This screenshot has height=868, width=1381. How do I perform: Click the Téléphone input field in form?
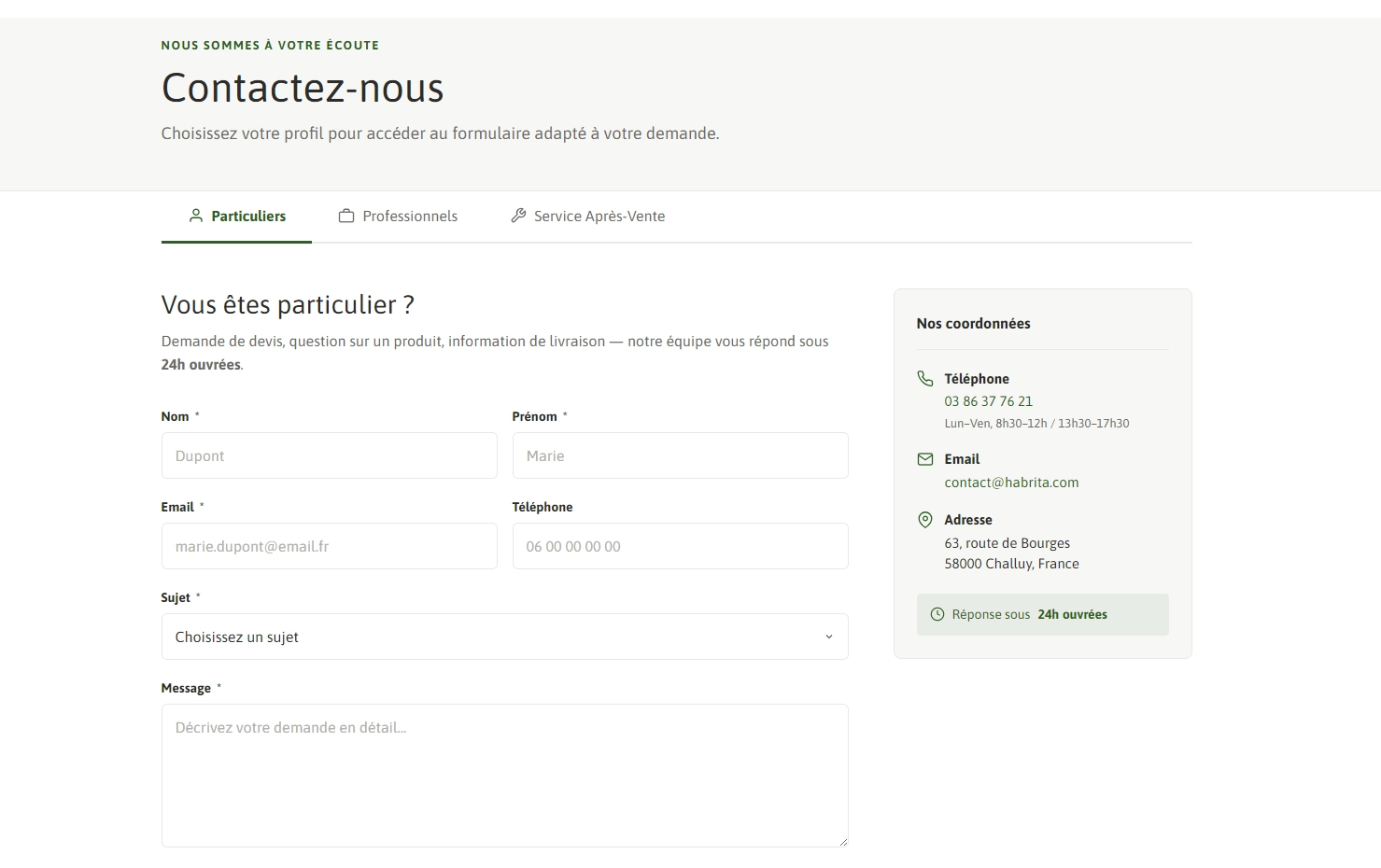(x=681, y=546)
